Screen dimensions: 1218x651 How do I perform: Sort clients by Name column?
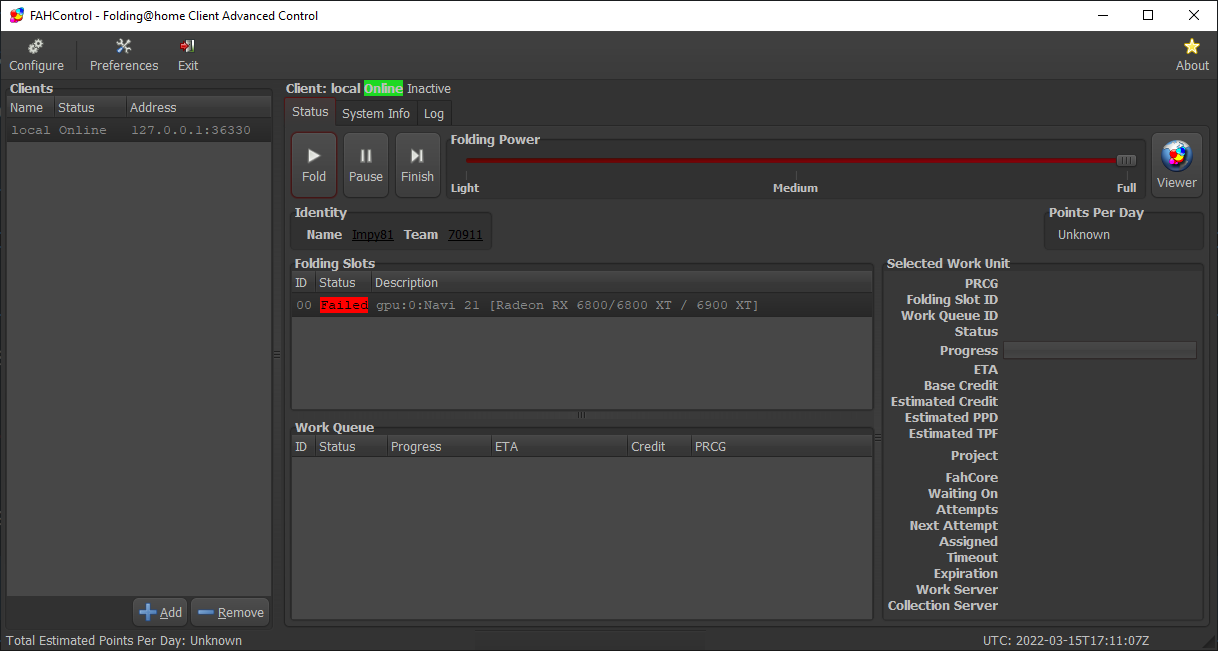click(30, 107)
